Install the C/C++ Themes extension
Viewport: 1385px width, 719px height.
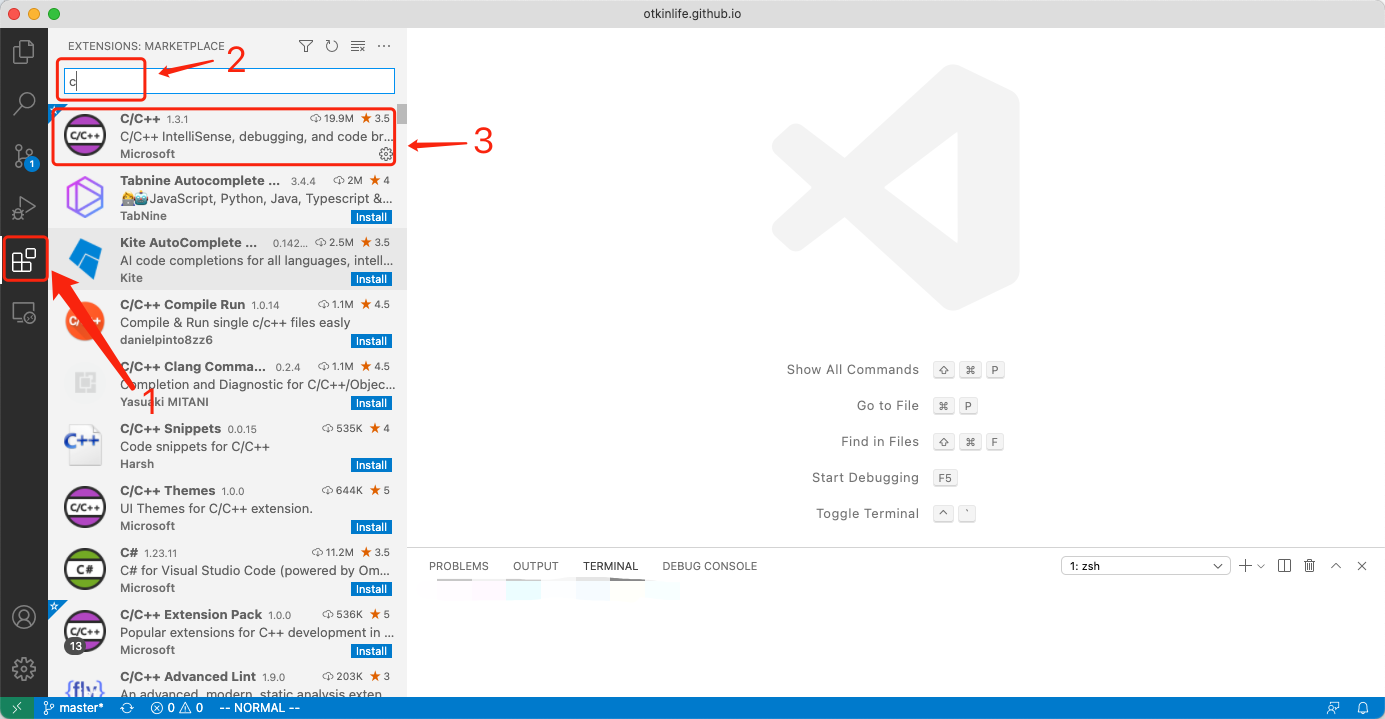371,527
